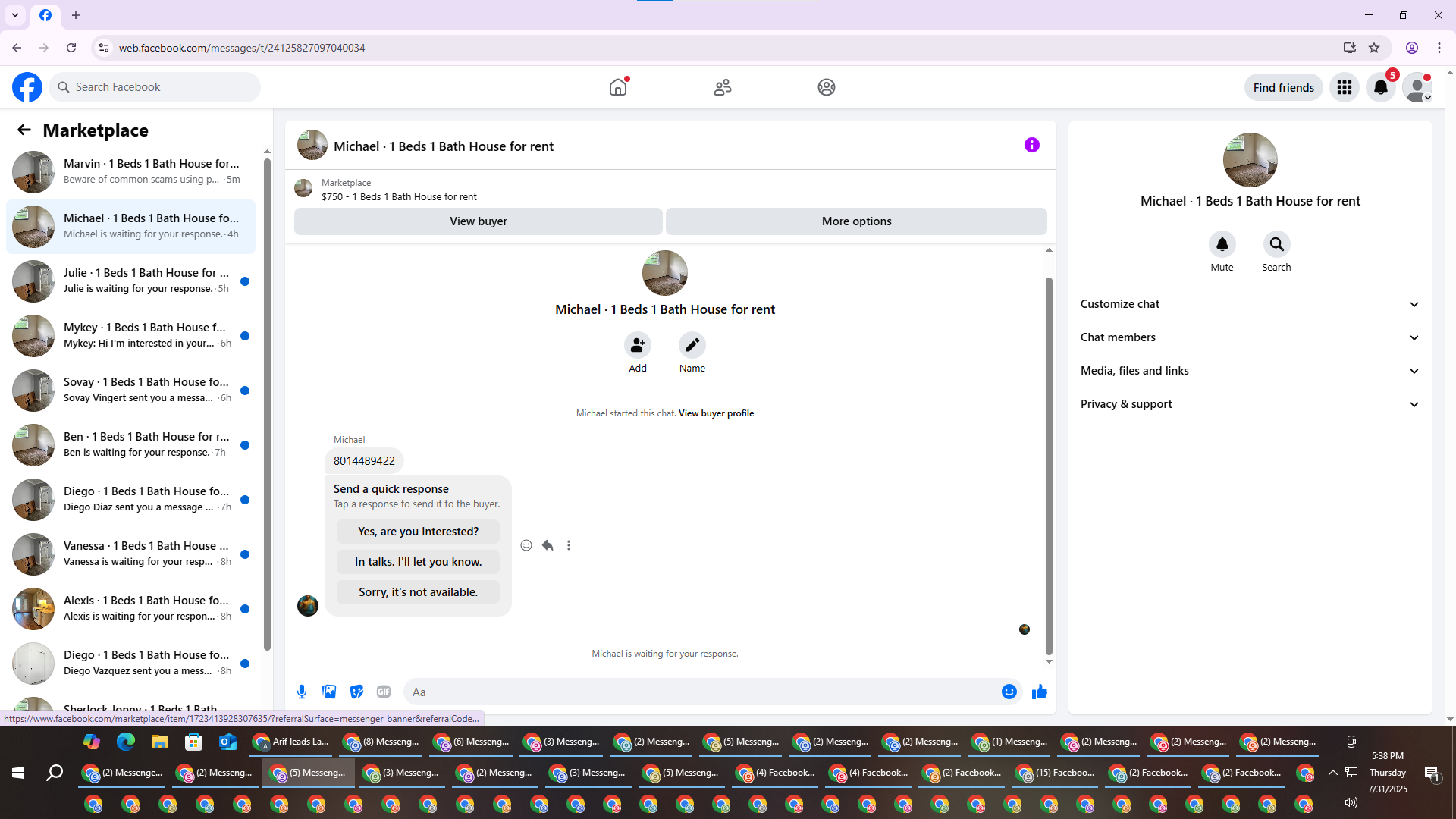Screen dimensions: 1456x819
Task: Click the View buyer button
Action: [478, 221]
